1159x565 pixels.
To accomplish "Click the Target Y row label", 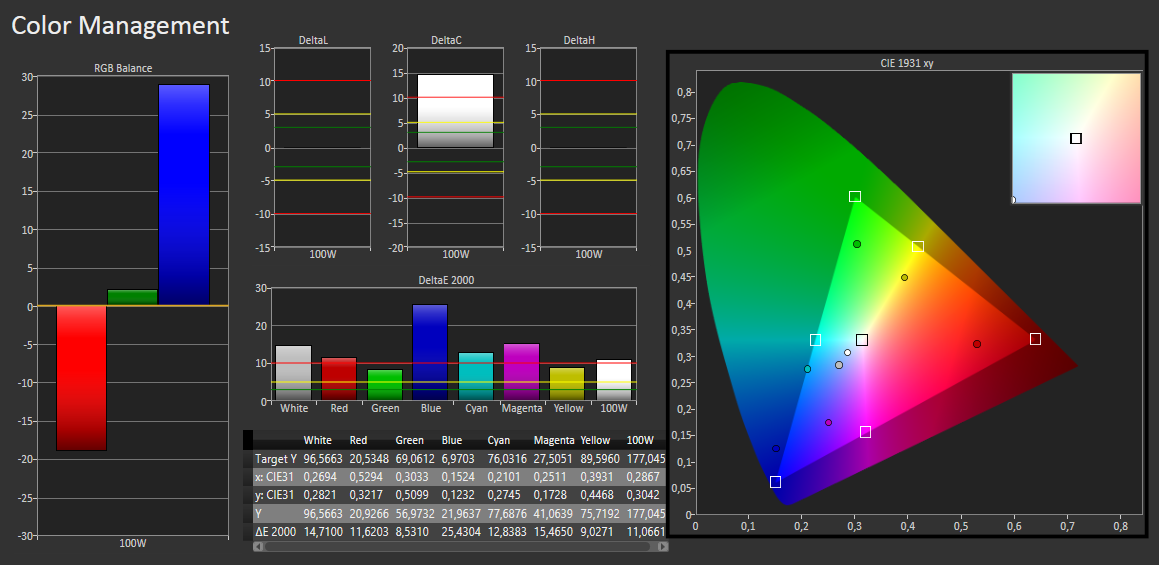I will 276,459.
